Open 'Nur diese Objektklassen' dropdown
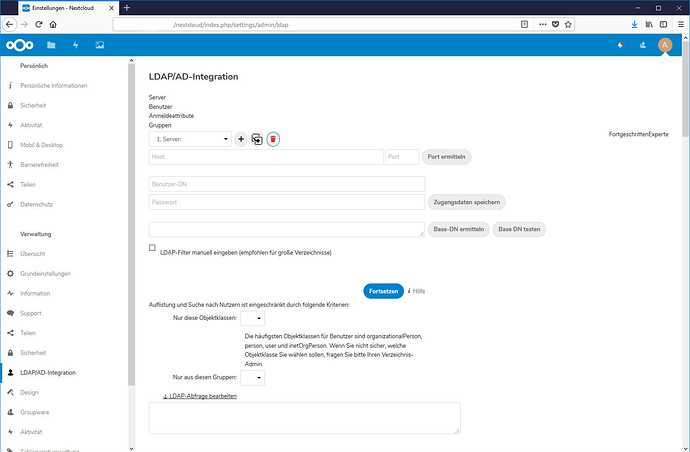Viewport: 690px width, 452px height. (x=252, y=318)
